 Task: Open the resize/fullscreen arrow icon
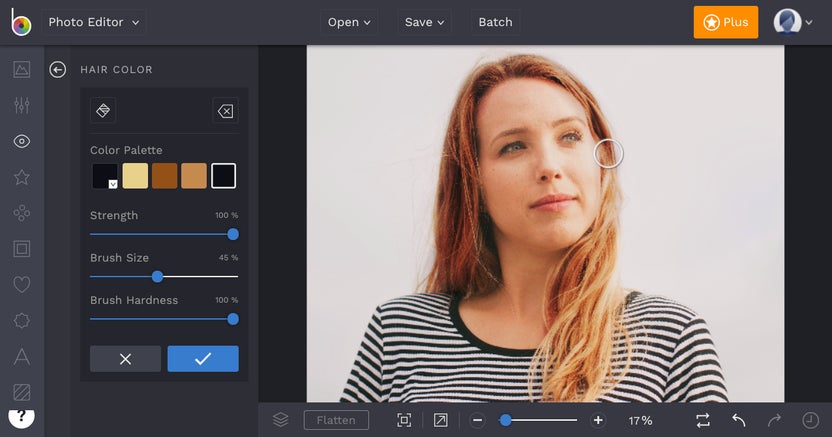pos(440,420)
